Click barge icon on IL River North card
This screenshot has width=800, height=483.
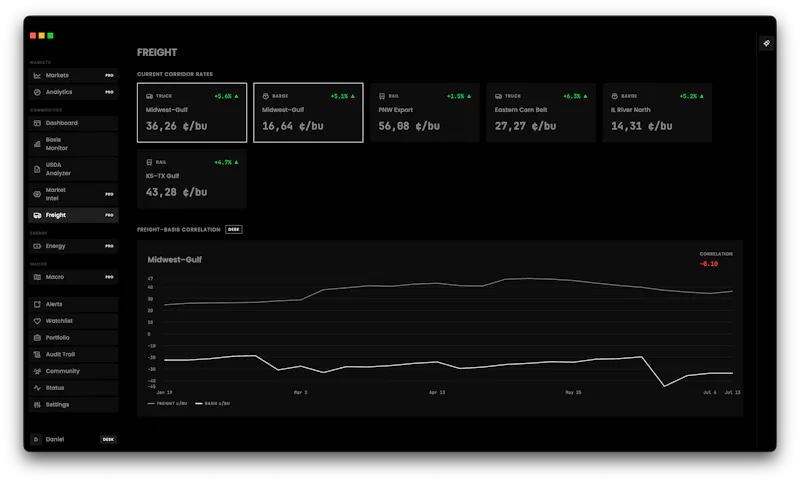(x=615, y=96)
